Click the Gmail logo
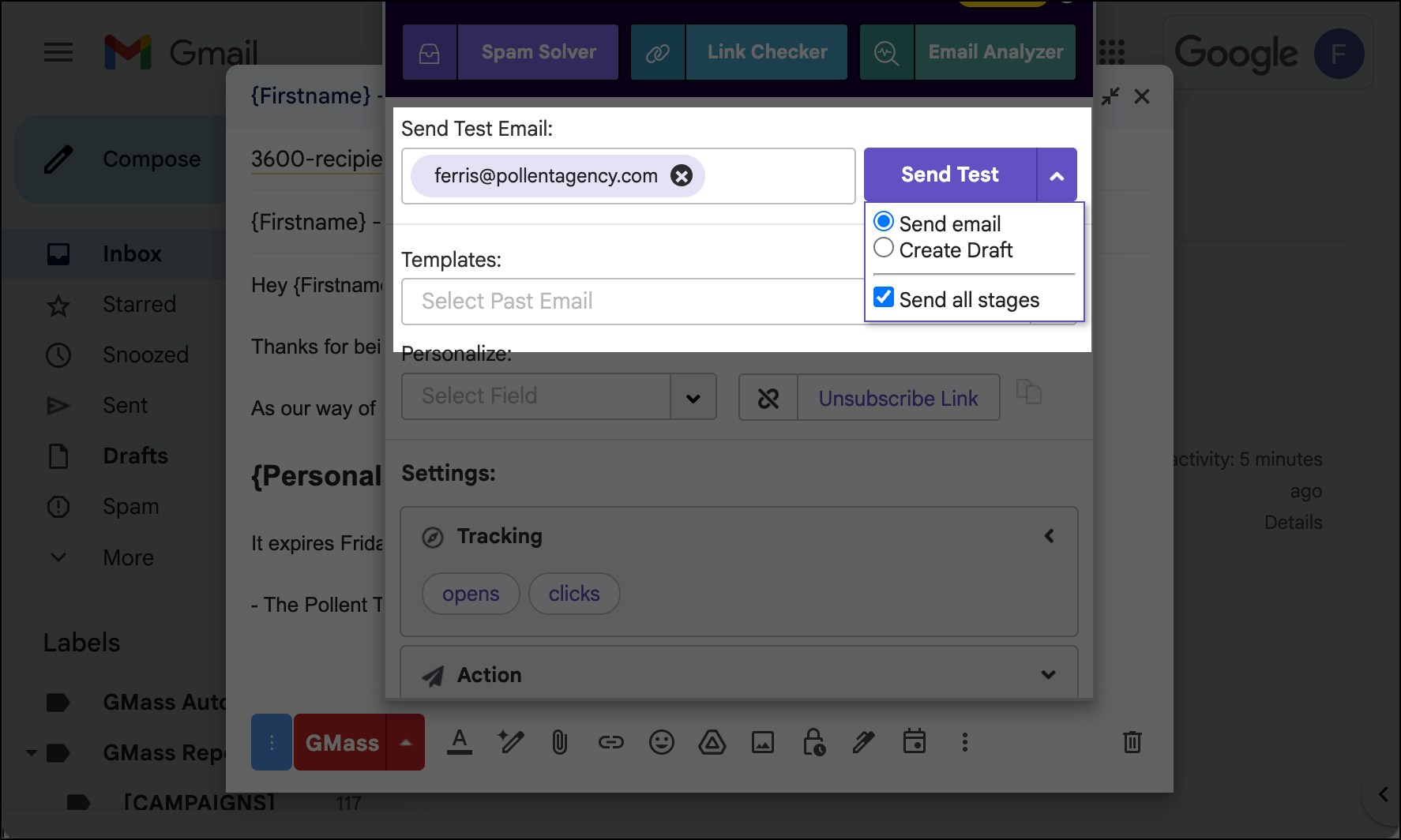This screenshot has height=840, width=1401. [181, 53]
